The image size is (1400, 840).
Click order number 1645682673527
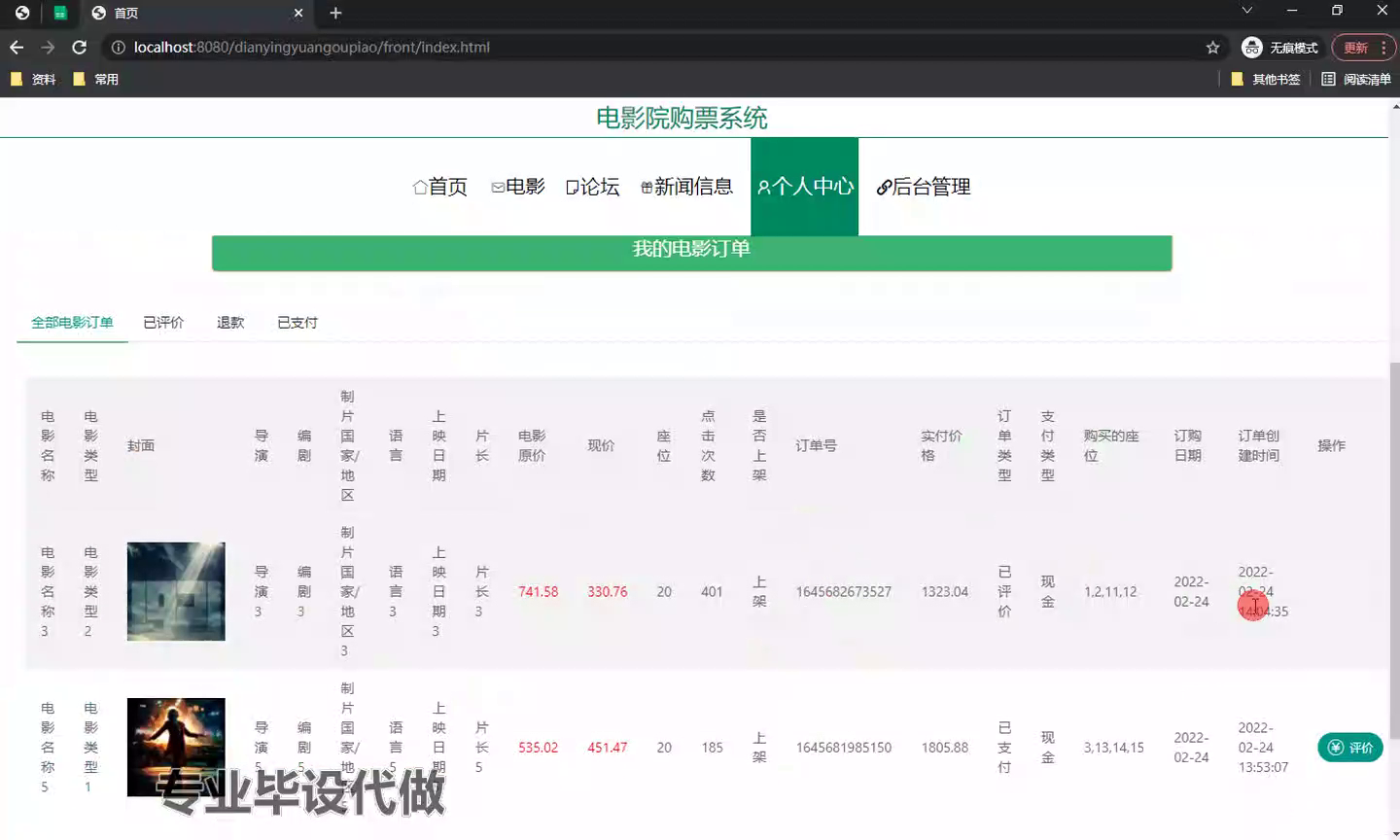click(x=844, y=592)
